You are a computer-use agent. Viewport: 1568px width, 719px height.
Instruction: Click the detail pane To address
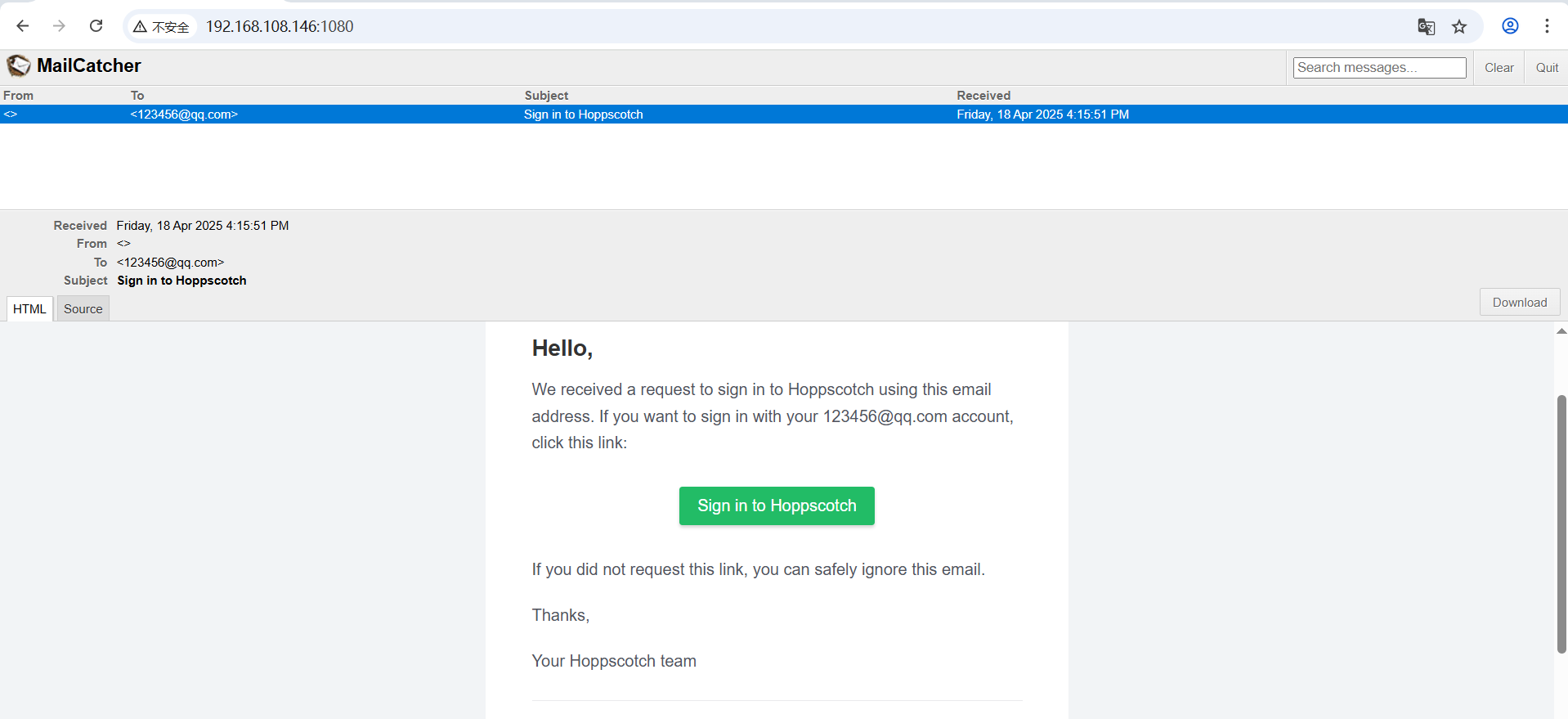click(170, 263)
